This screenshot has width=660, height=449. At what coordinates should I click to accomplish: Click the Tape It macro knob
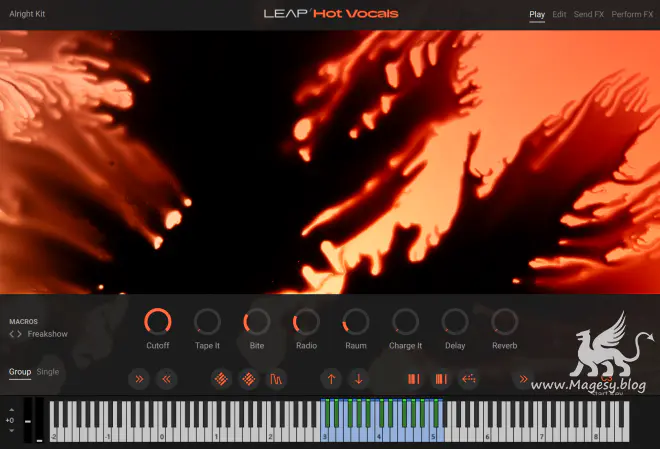[207, 322]
